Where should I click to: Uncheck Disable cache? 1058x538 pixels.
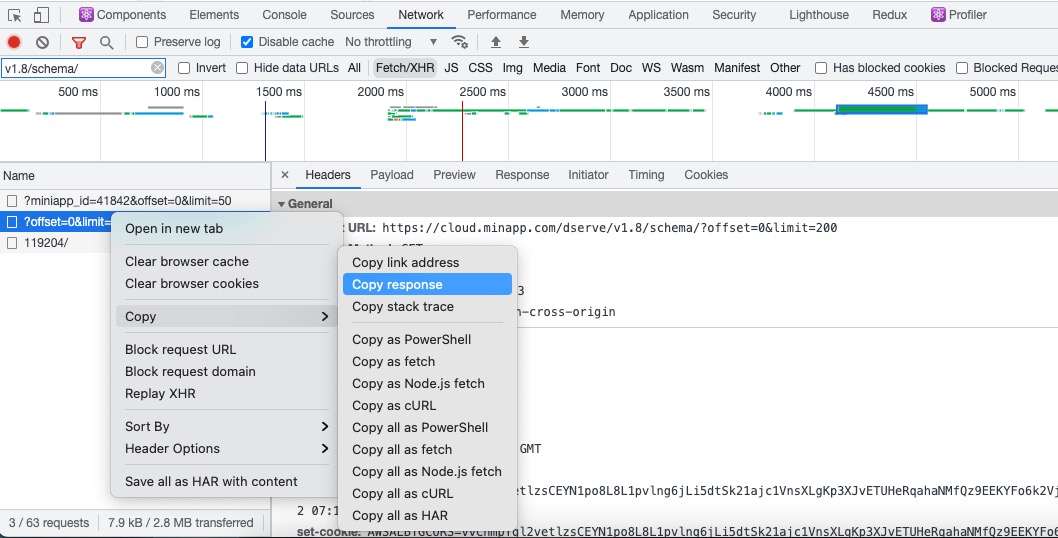click(247, 42)
